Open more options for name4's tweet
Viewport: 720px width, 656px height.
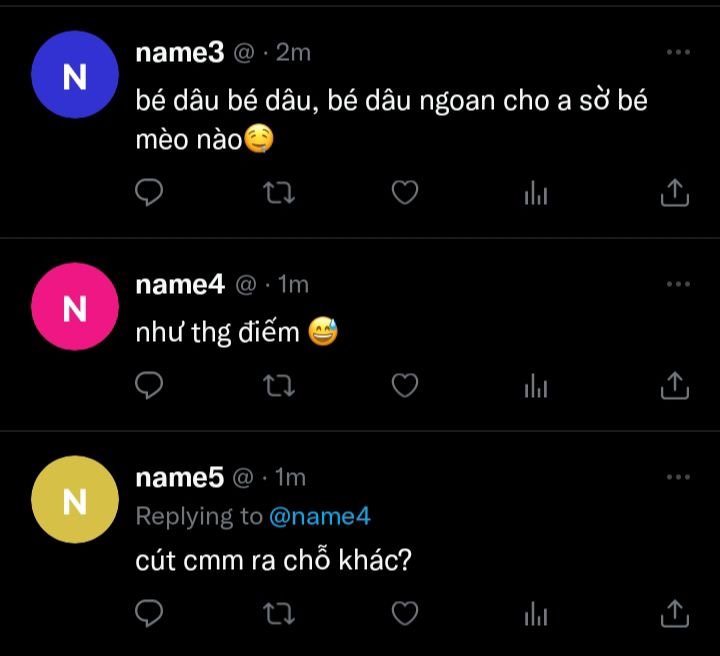point(678,284)
